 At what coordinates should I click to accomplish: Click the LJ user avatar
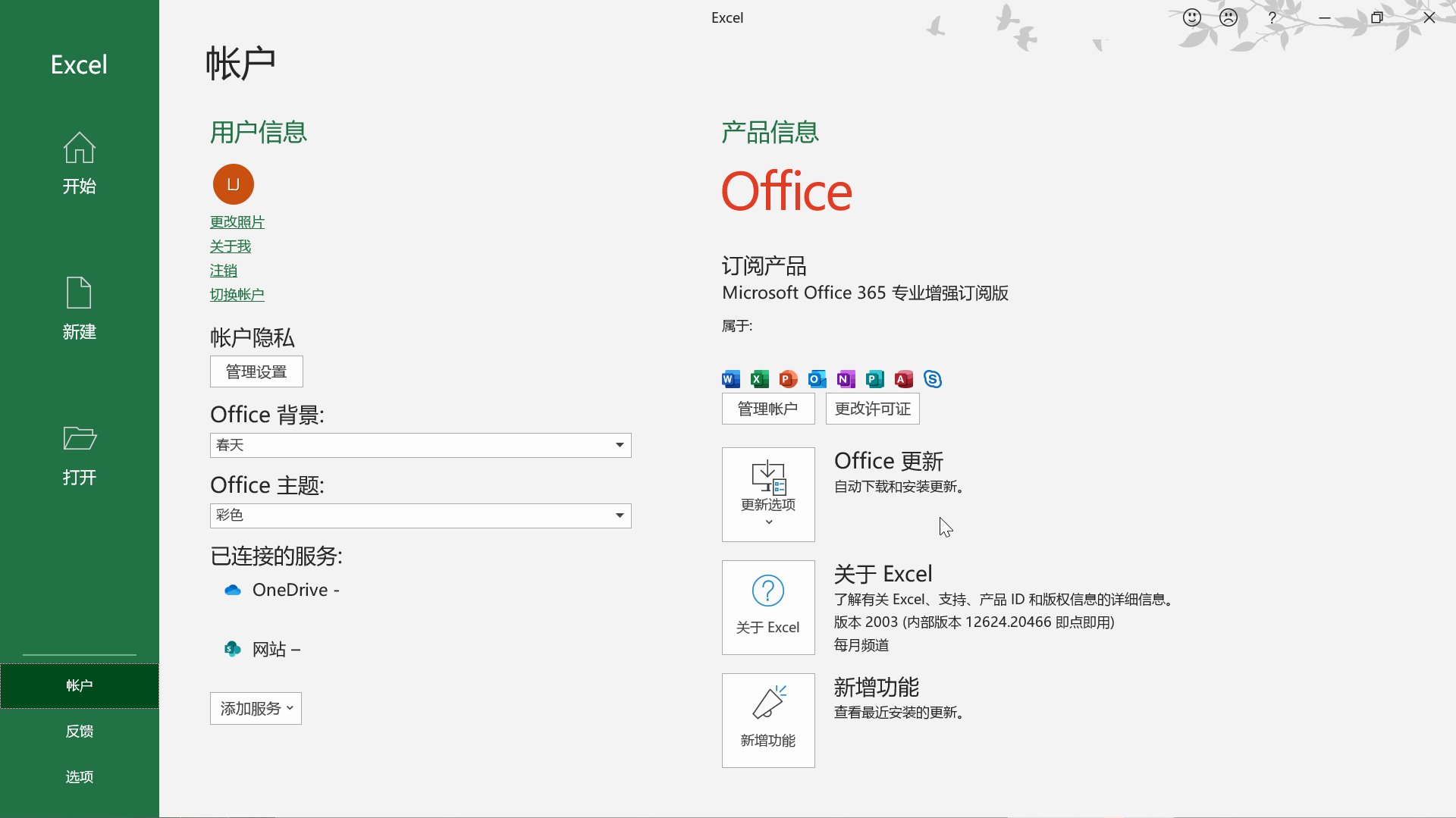[x=234, y=184]
